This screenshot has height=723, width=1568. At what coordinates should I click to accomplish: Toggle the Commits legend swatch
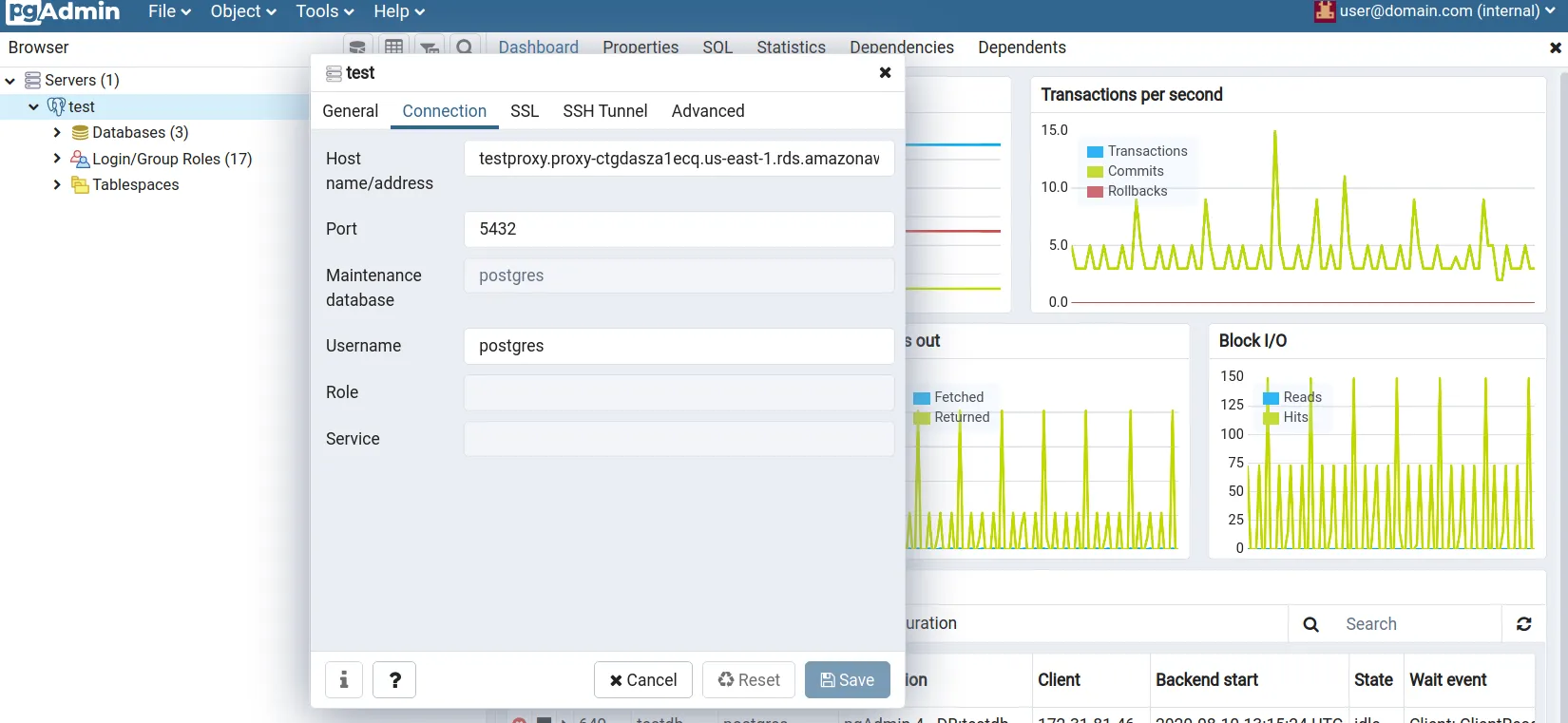pos(1095,172)
